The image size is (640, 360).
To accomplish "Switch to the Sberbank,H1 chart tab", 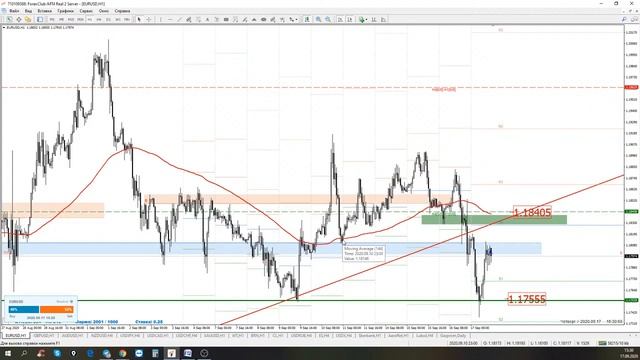I will pos(369,336).
